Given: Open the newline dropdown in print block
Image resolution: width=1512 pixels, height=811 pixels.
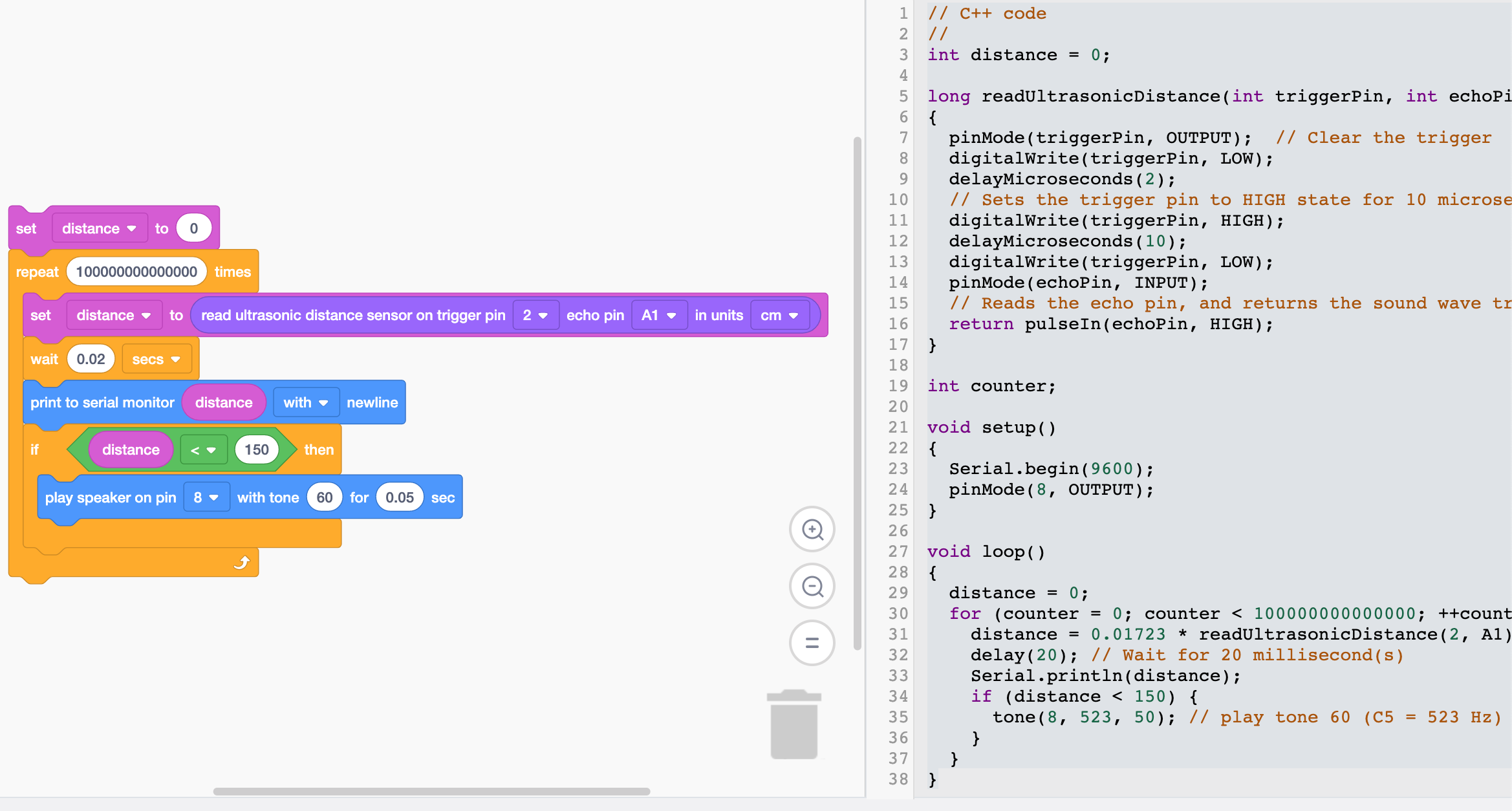Looking at the screenshot, I should (306, 402).
